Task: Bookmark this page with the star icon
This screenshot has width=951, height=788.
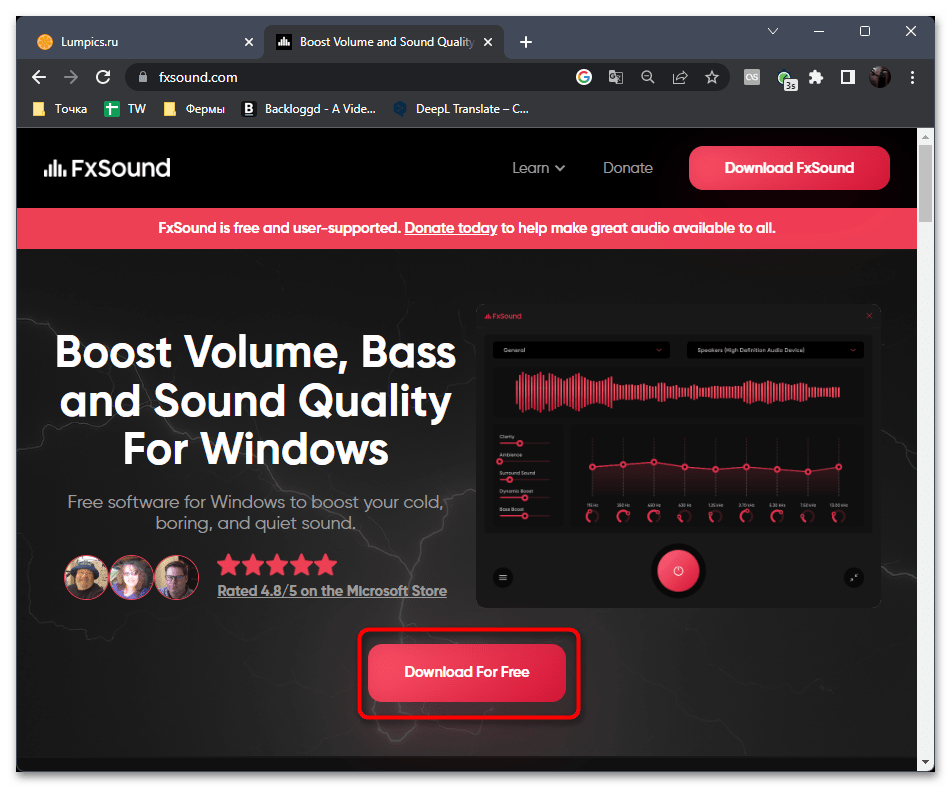Action: pyautogui.click(x=712, y=77)
